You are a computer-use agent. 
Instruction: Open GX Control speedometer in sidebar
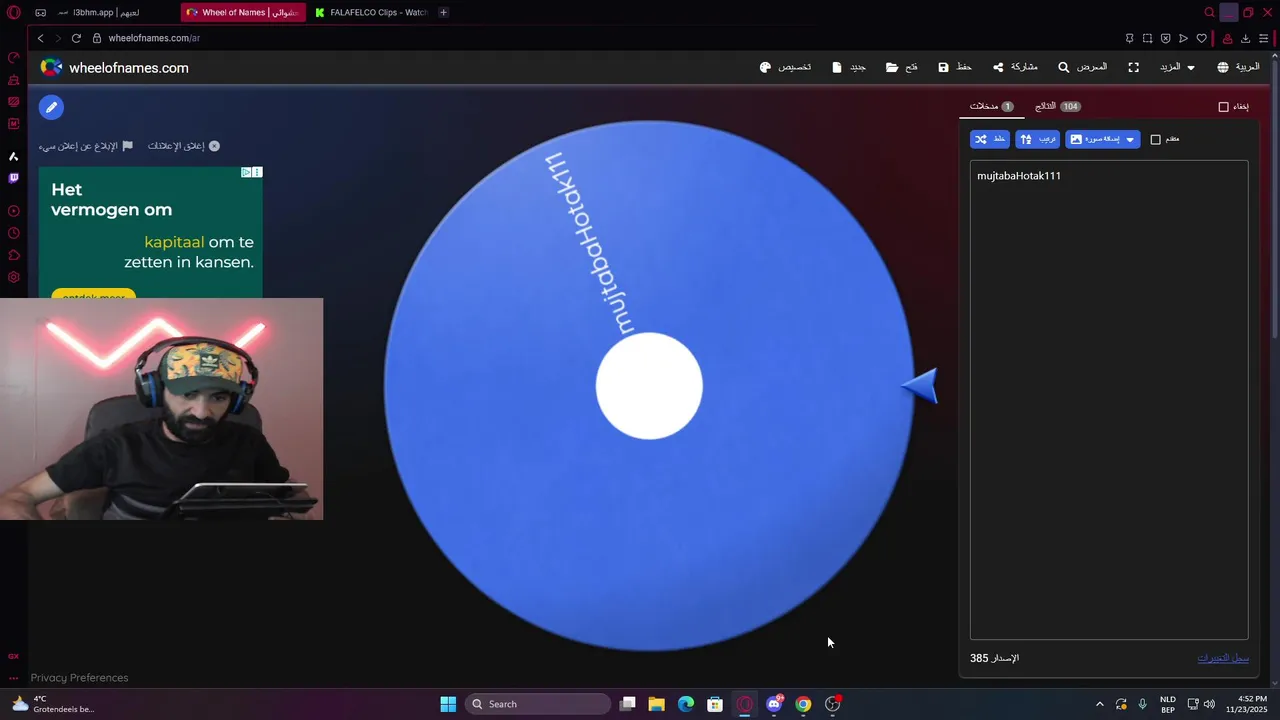pos(13,57)
